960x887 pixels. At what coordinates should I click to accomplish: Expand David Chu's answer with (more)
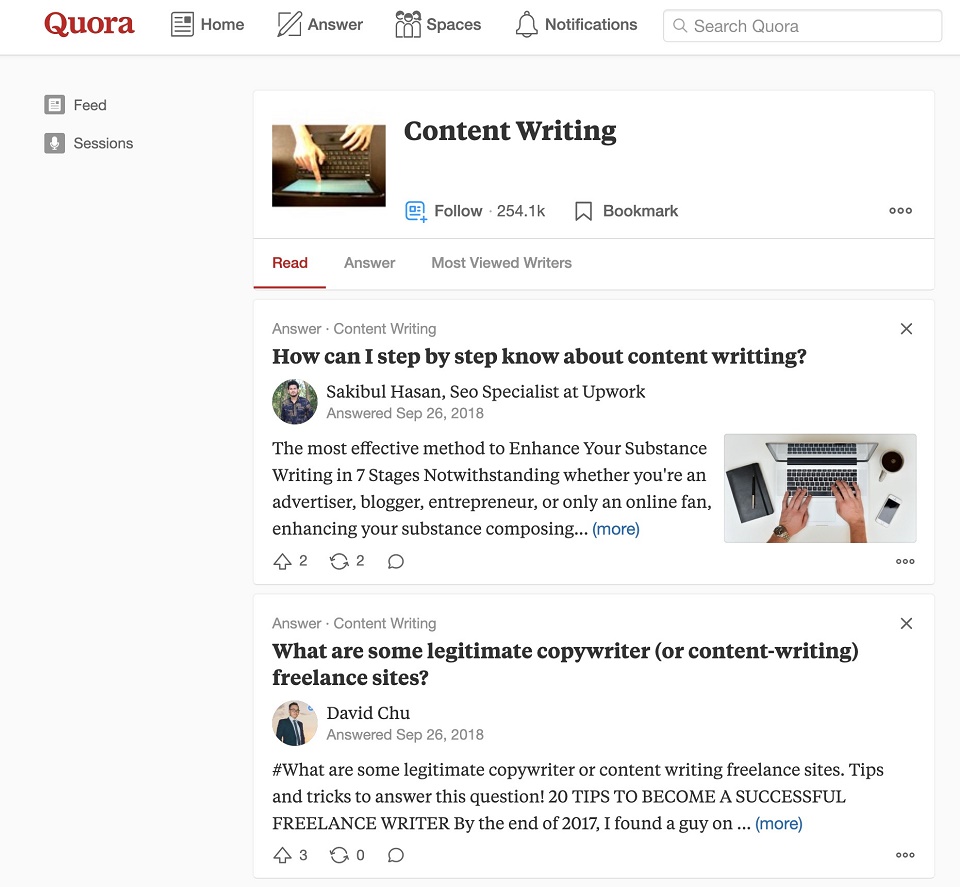click(x=778, y=823)
